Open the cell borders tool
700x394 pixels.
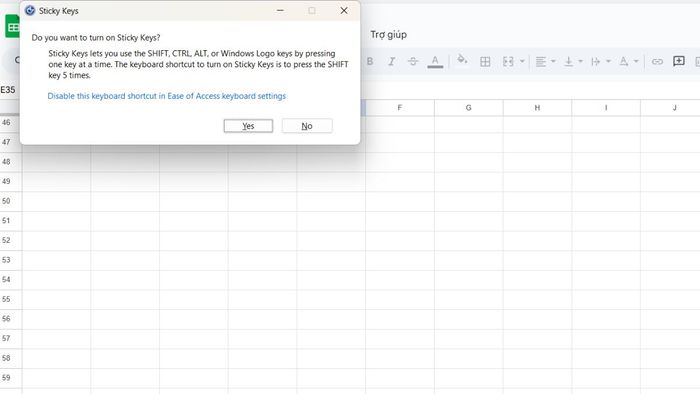pos(485,62)
